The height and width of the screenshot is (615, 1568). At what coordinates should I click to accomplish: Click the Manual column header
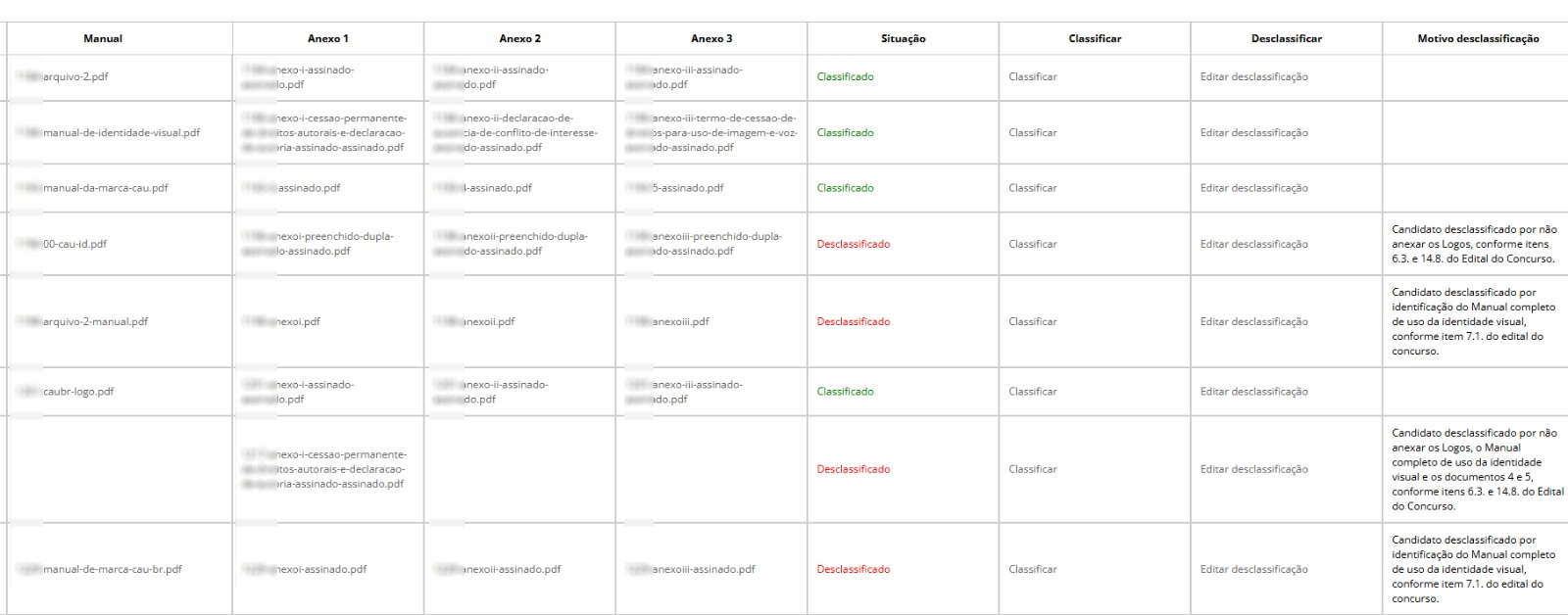point(103,39)
